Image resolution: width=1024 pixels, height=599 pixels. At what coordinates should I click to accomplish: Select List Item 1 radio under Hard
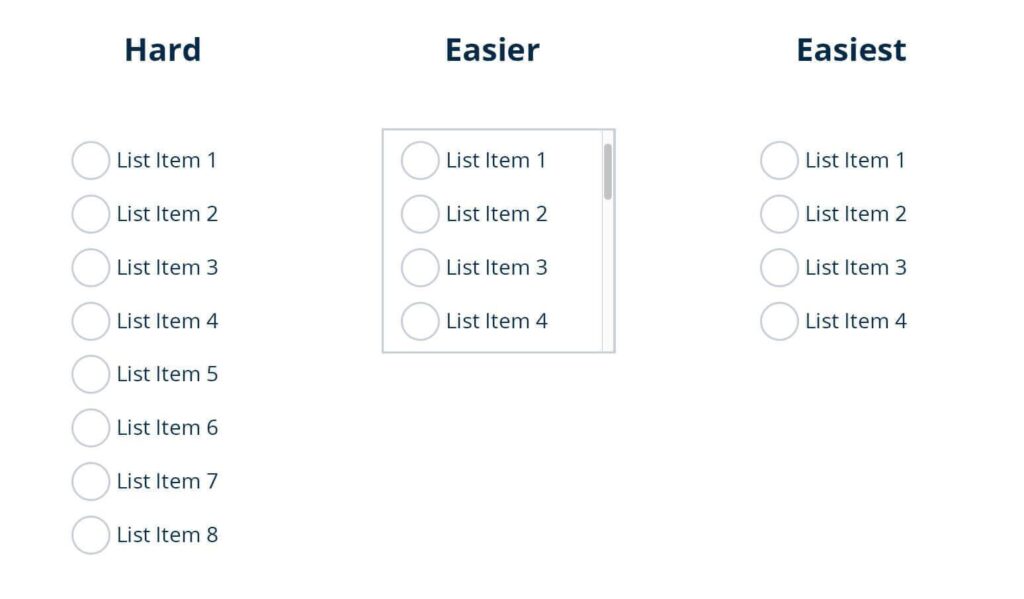(x=90, y=160)
